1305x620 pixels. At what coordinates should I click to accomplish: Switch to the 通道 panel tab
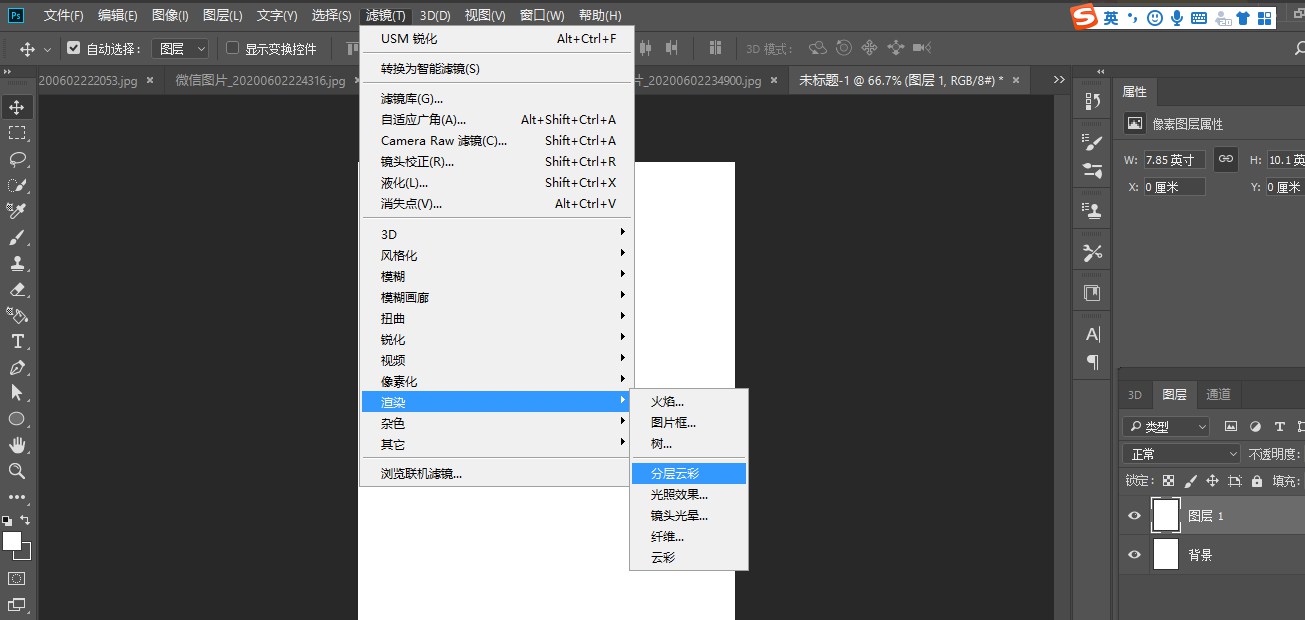(1218, 394)
